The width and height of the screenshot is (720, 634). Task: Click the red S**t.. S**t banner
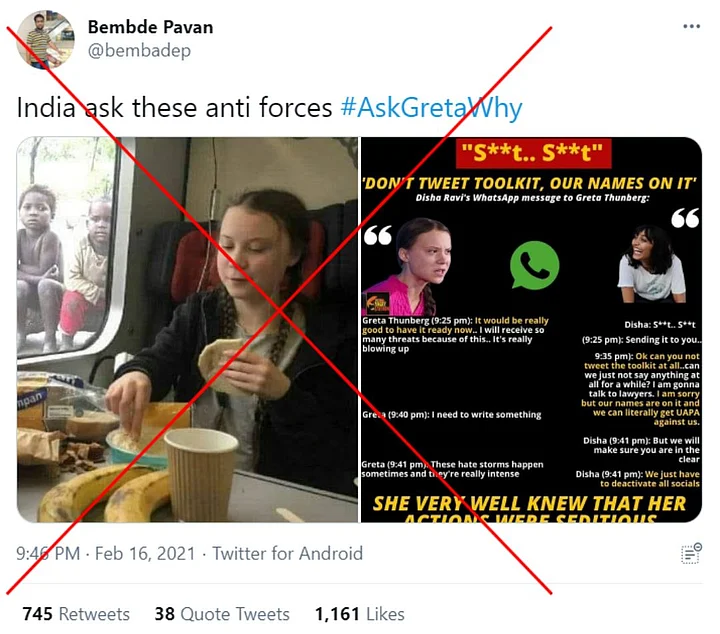(x=534, y=153)
